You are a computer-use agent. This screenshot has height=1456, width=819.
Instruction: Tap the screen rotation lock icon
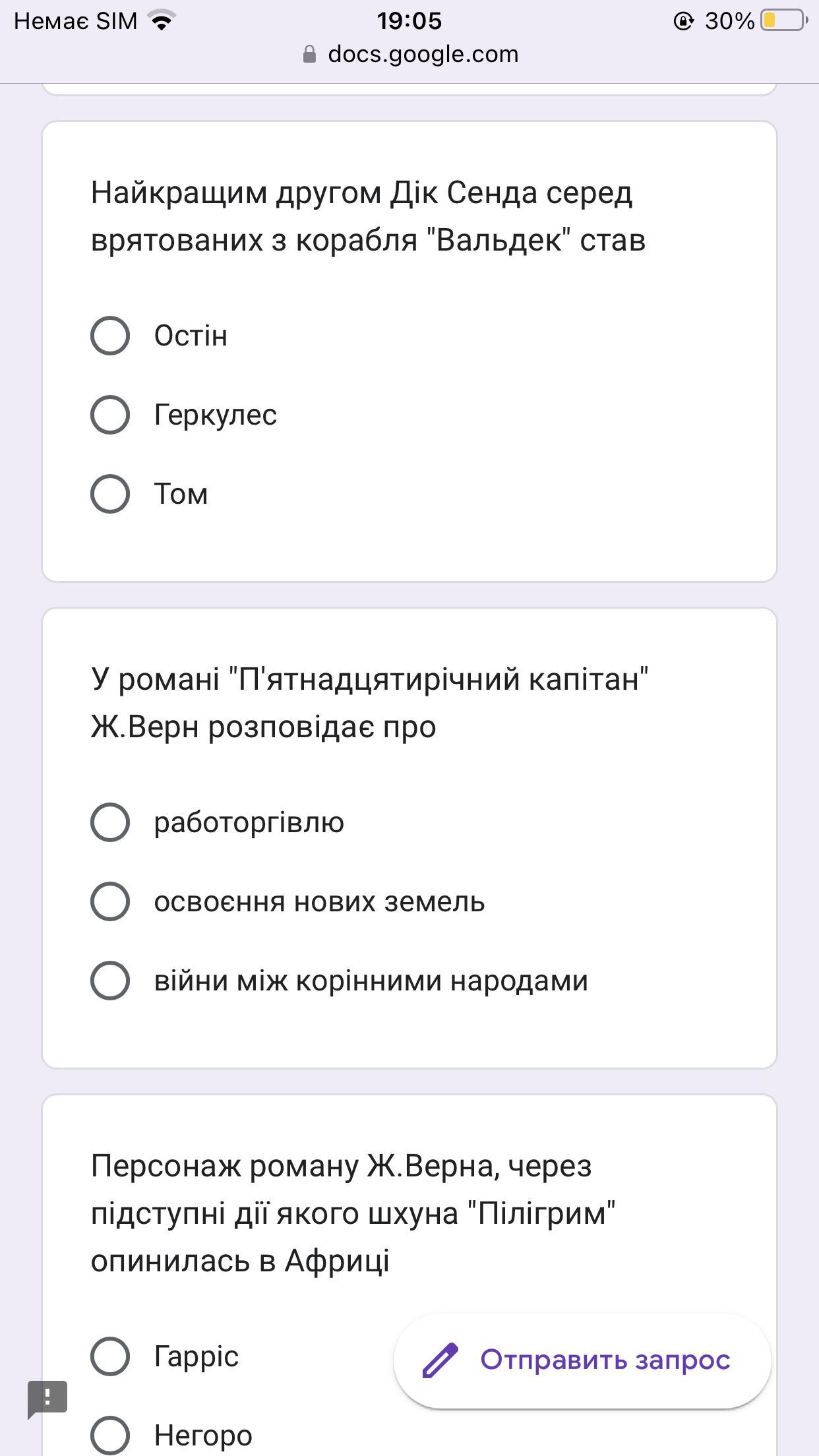tap(684, 22)
